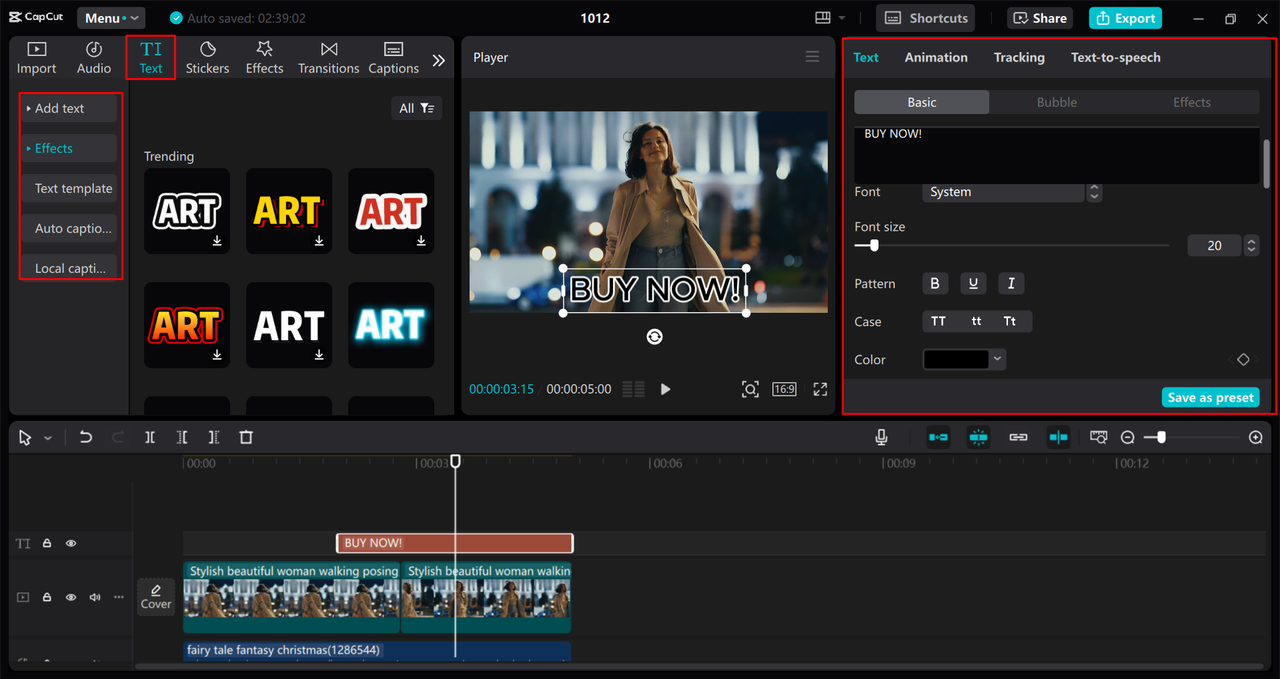Select cyan neon glow ART effect
1280x679 pixels.
point(391,325)
